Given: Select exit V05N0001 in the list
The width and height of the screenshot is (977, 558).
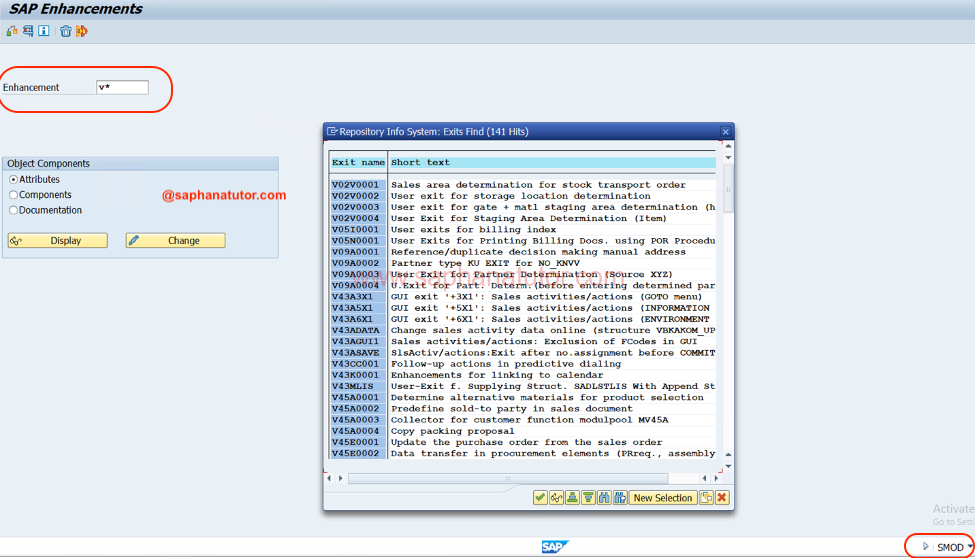Looking at the screenshot, I should (355, 241).
